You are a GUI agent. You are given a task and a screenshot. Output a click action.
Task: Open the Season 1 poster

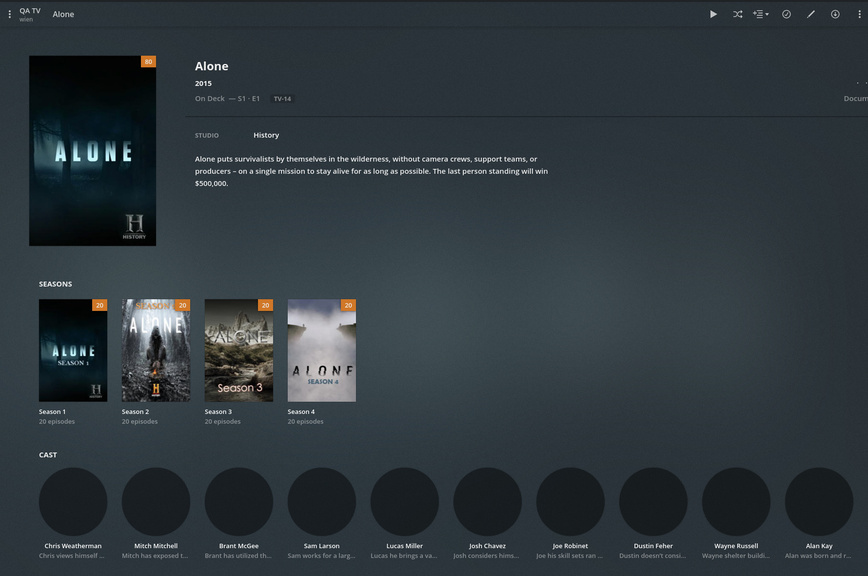73,350
